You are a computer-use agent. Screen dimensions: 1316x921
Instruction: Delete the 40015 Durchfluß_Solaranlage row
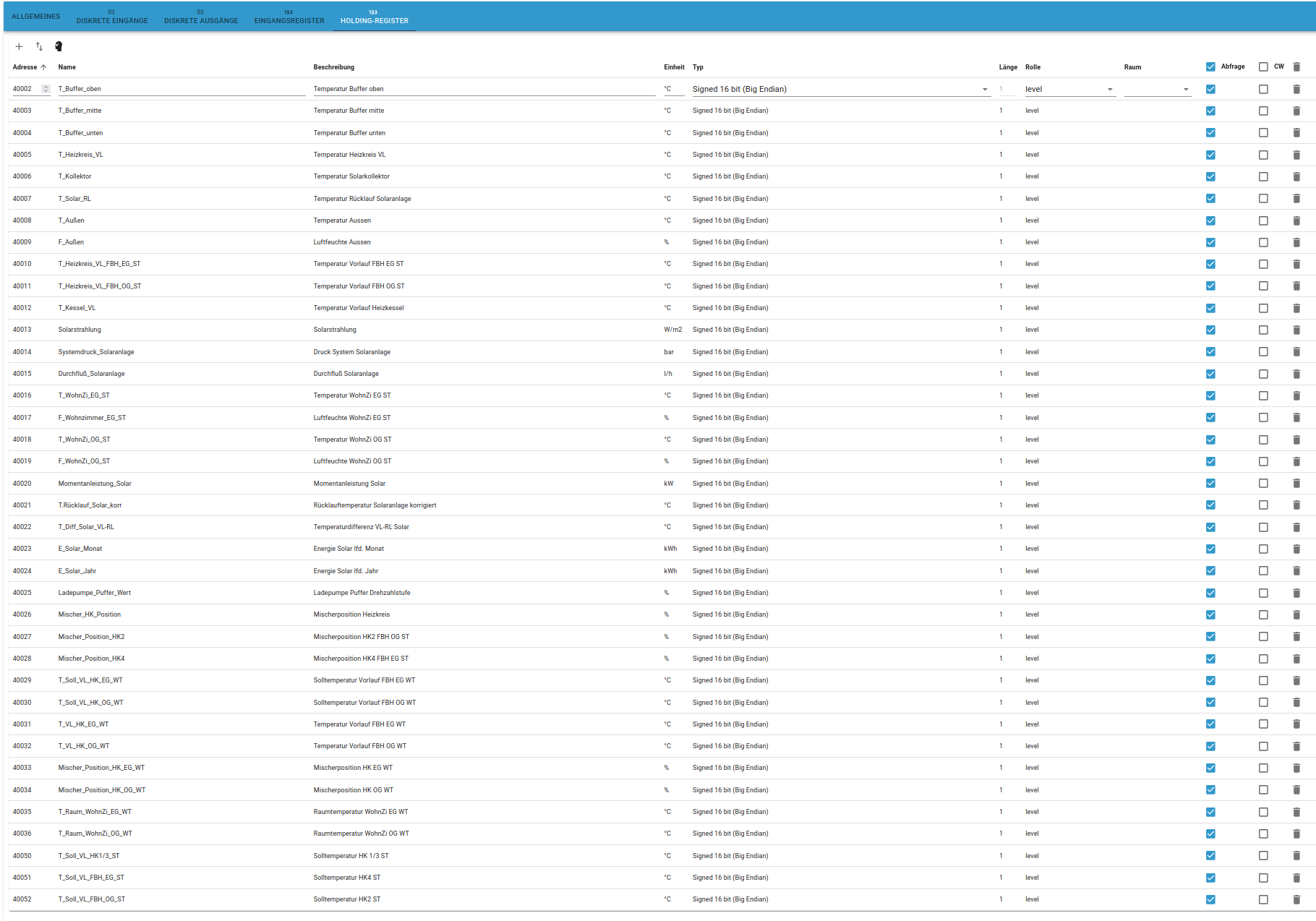[x=1296, y=374]
